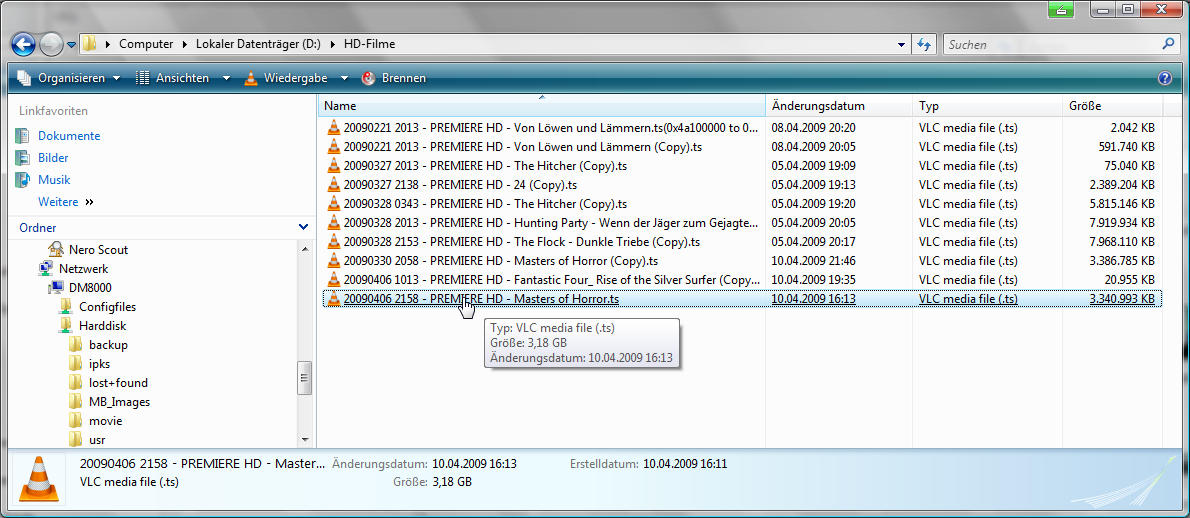Click VLC icon of The Flock file
Image resolution: width=1190 pixels, height=518 pixels.
334,242
